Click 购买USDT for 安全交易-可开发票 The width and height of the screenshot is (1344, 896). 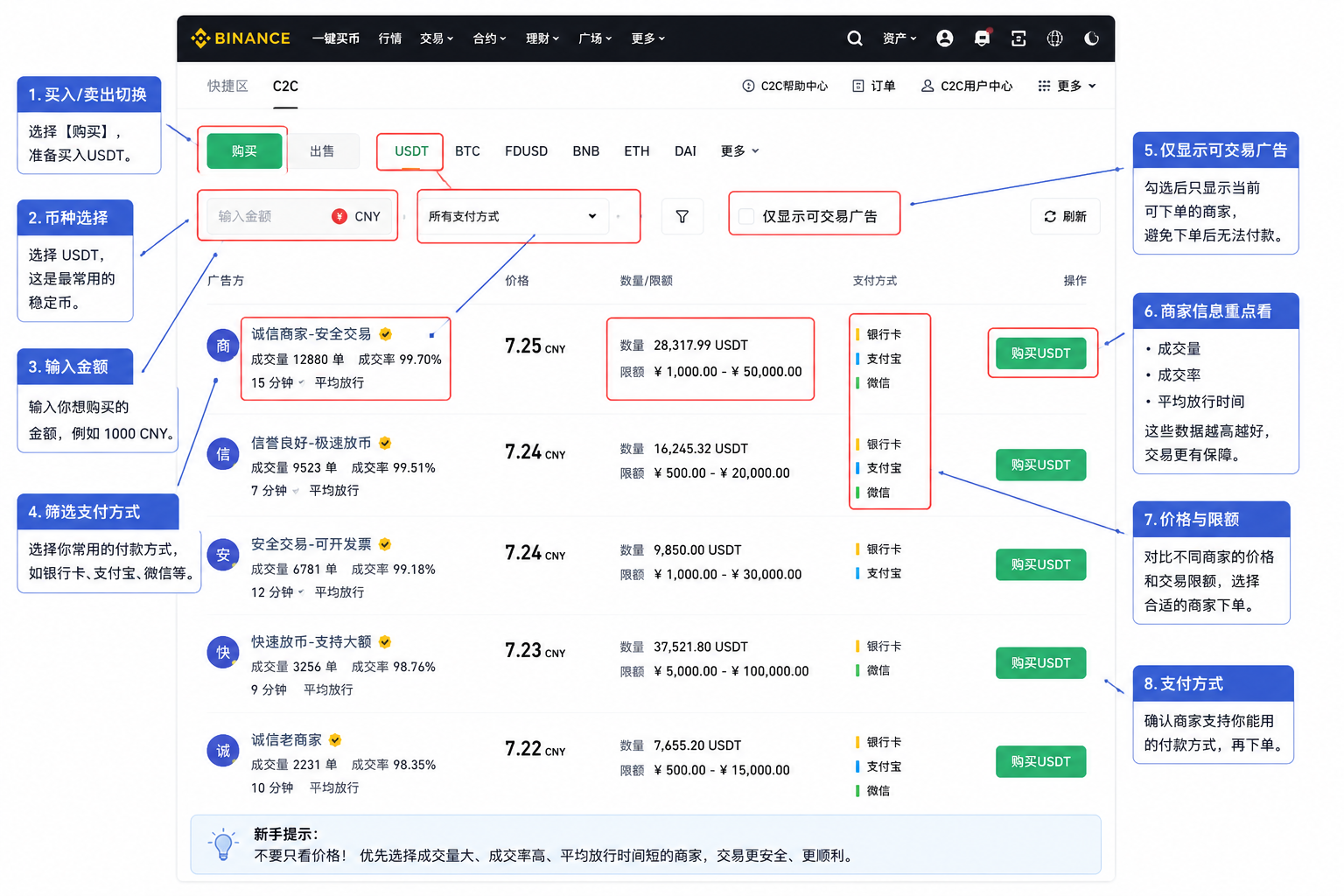click(x=1041, y=564)
